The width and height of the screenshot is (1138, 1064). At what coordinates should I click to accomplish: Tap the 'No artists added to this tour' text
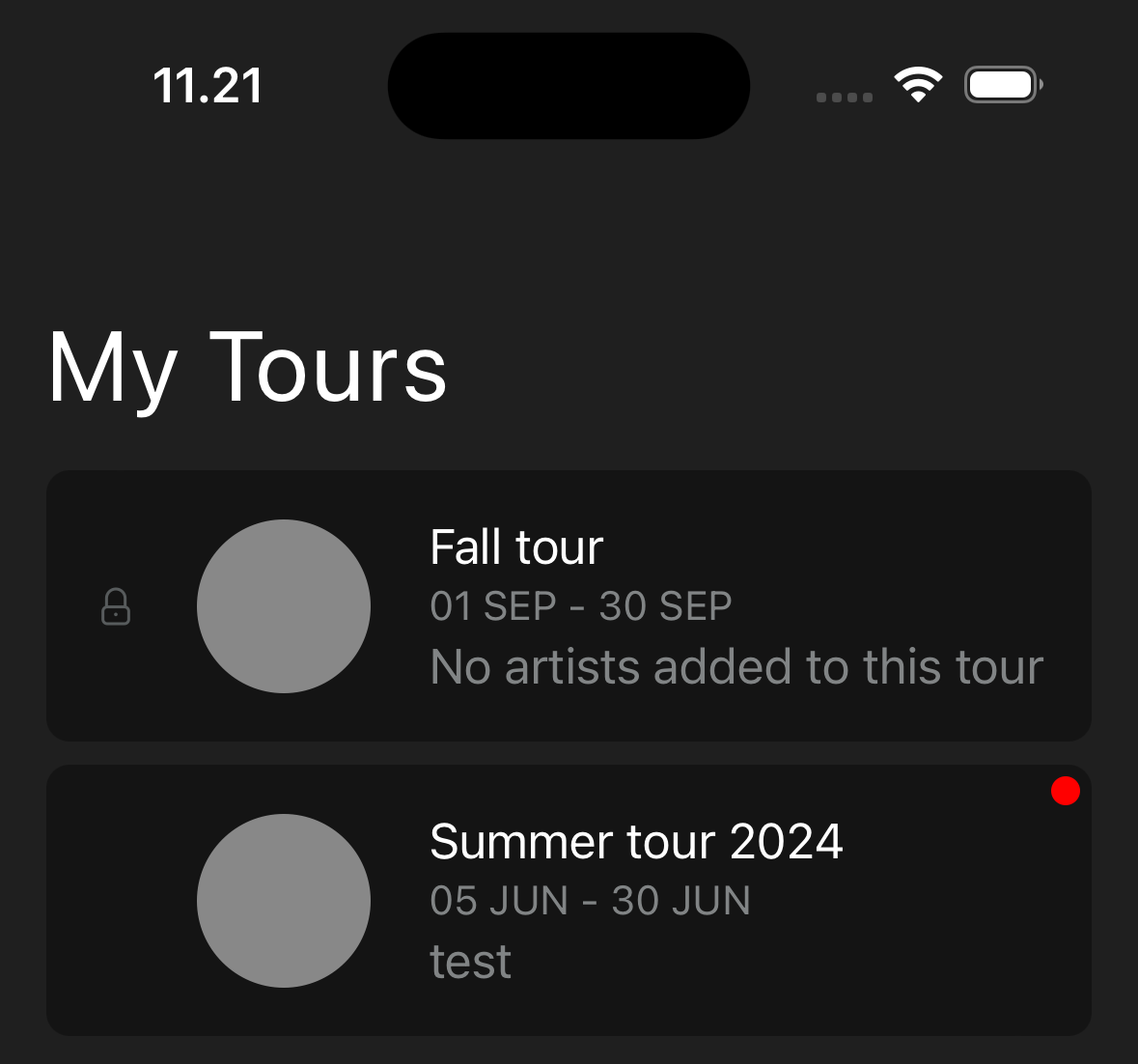(736, 666)
